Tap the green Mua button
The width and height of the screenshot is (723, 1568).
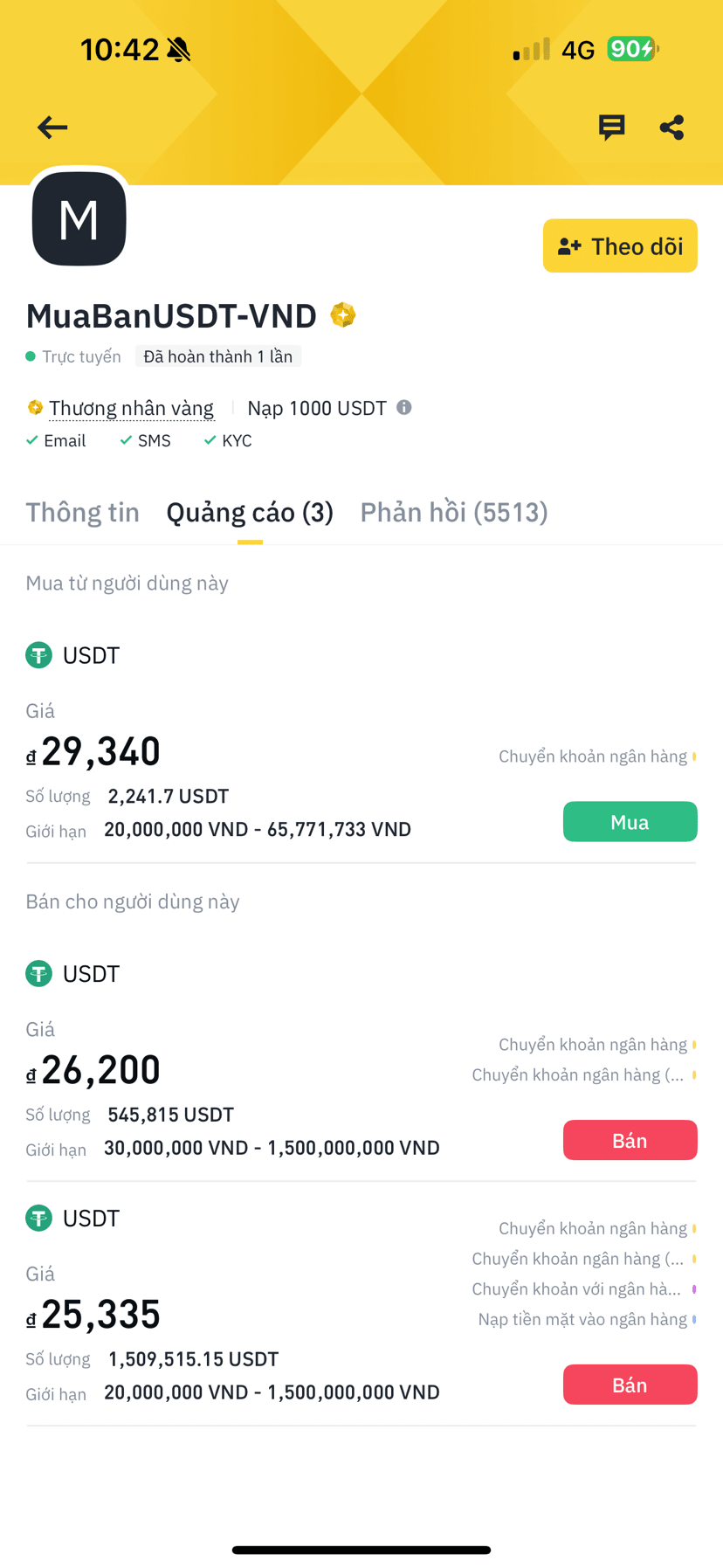[x=630, y=822]
